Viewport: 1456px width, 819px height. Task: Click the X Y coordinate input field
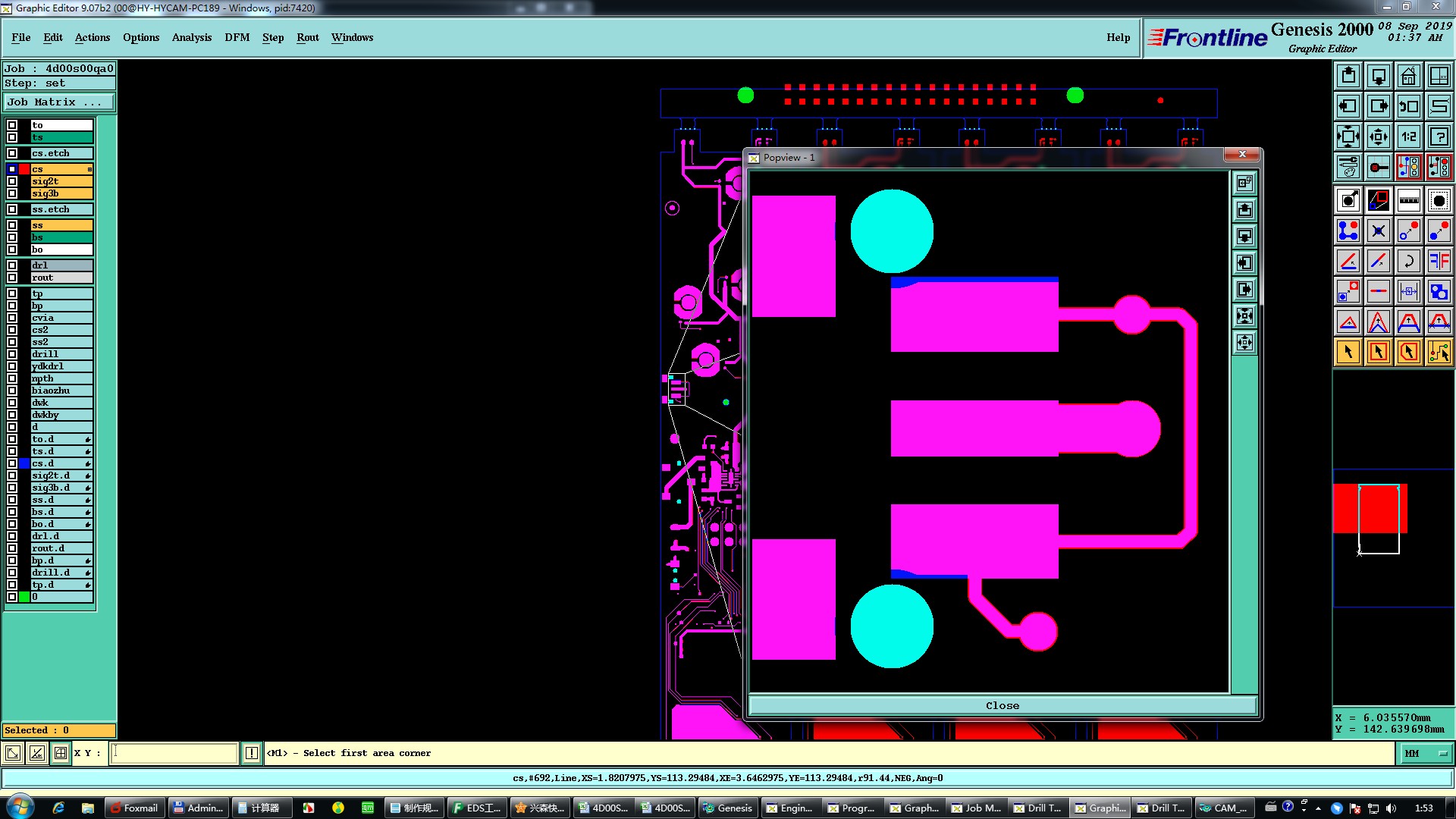pyautogui.click(x=174, y=753)
